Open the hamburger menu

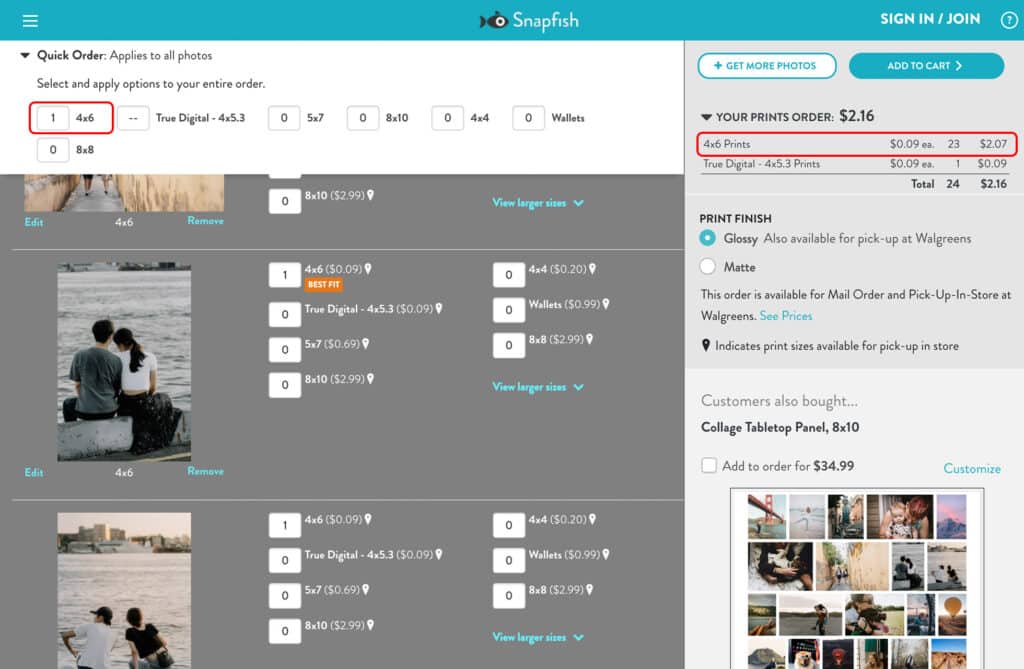pyautogui.click(x=29, y=21)
